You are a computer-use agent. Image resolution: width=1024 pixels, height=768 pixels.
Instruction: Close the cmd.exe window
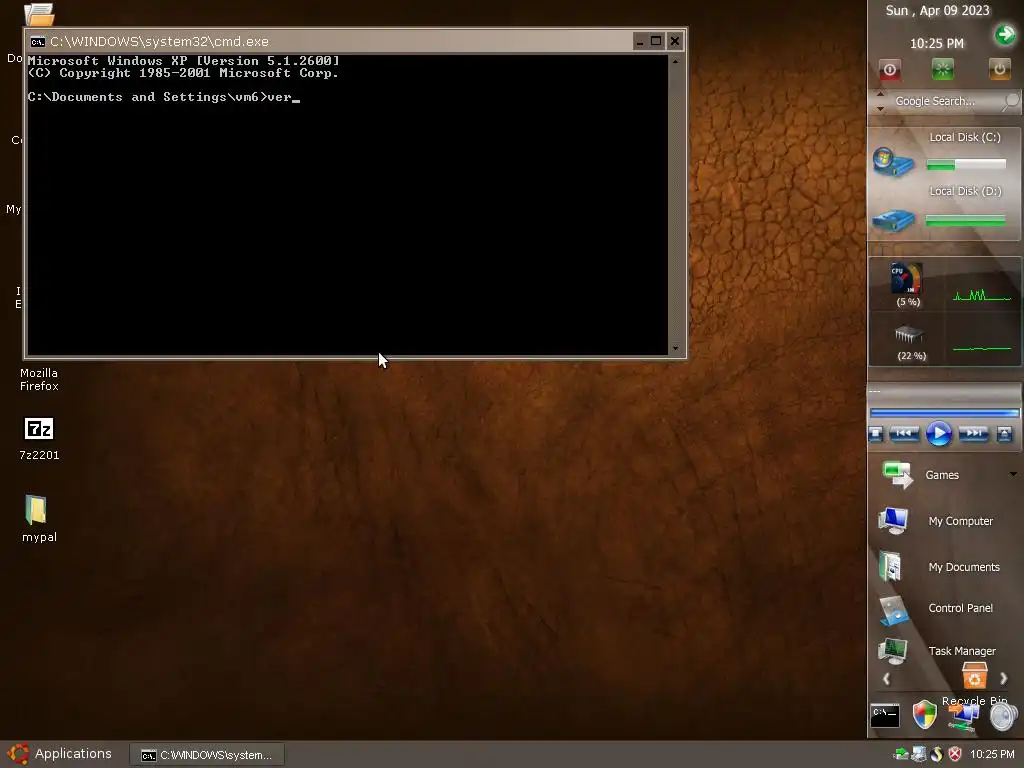point(675,41)
